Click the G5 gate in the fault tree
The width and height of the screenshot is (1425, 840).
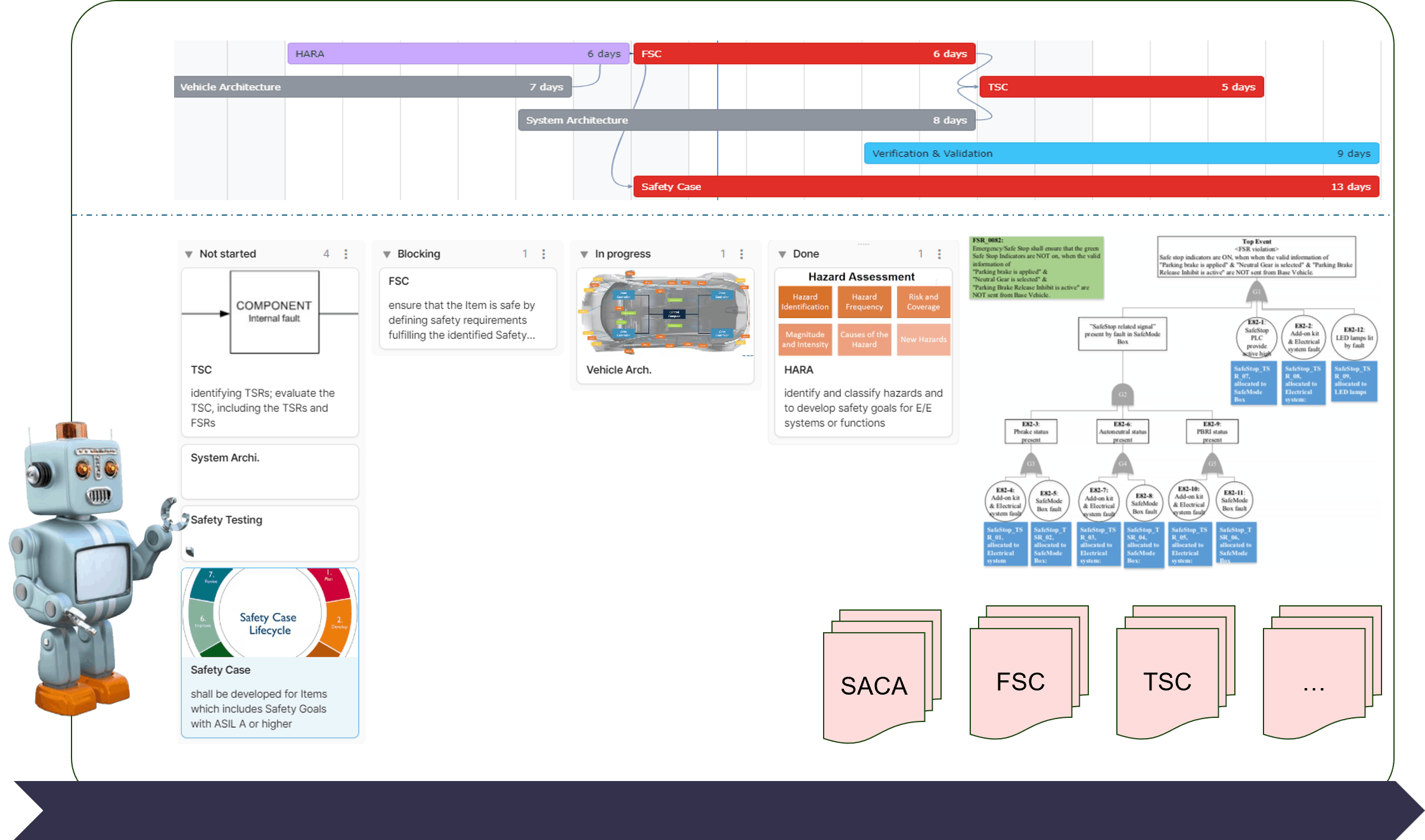pyautogui.click(x=1212, y=463)
